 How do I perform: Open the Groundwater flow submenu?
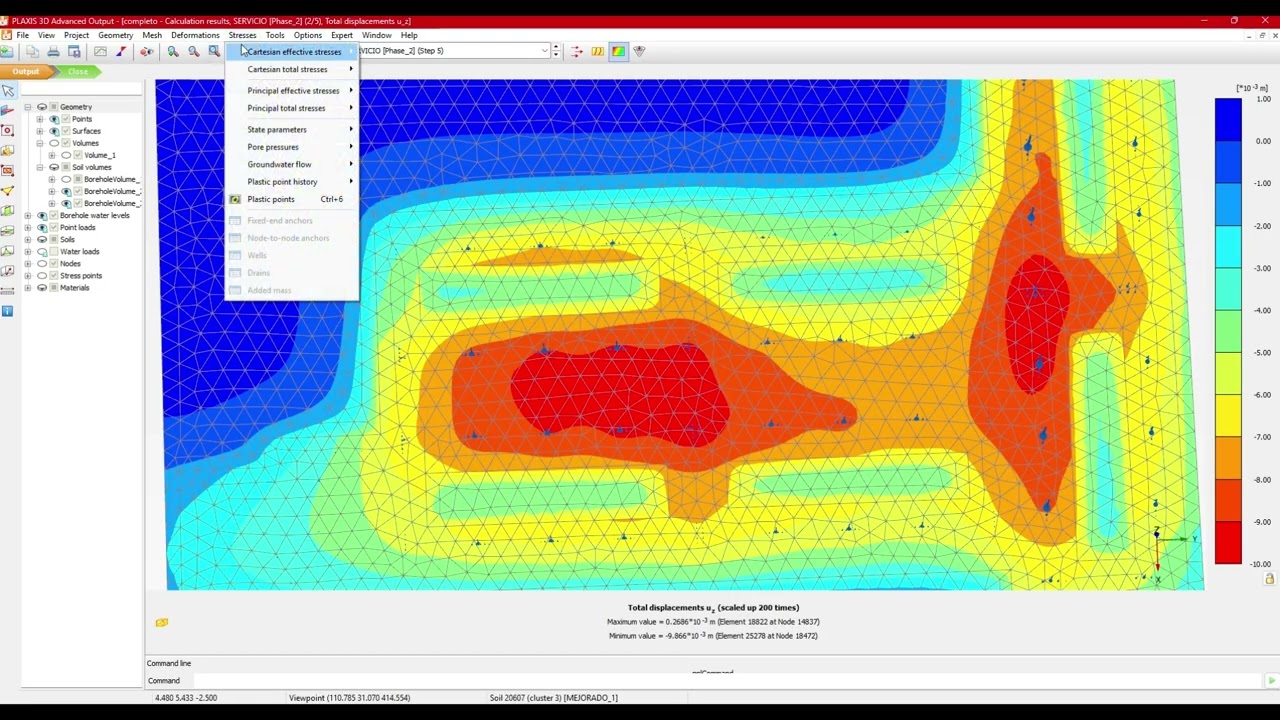coord(291,164)
